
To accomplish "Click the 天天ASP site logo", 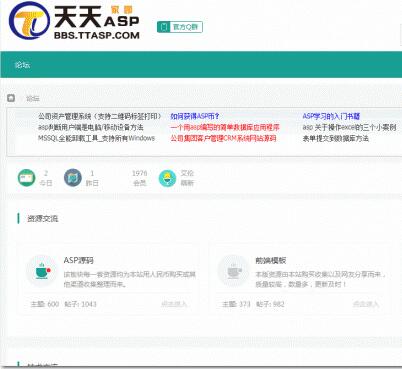I will pos(74,21).
